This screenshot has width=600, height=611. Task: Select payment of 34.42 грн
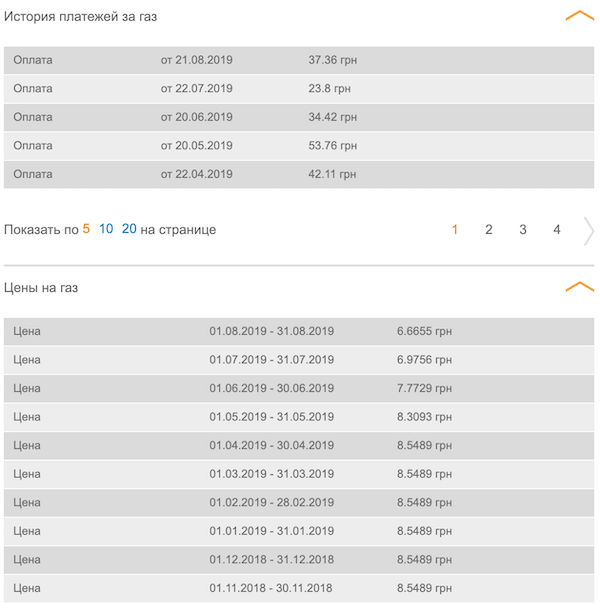pos(299,117)
